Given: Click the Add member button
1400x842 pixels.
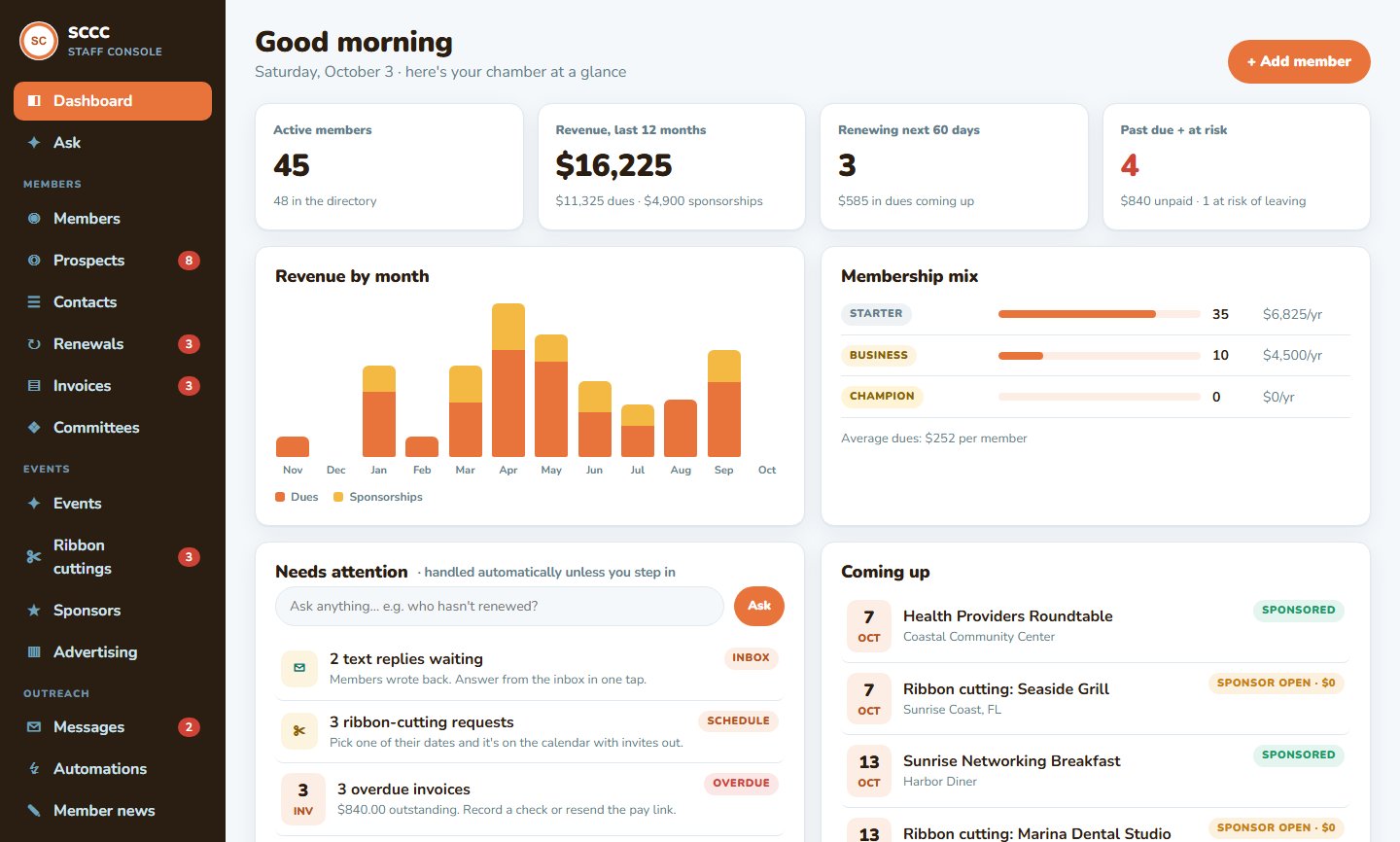Looking at the screenshot, I should 1299,61.
